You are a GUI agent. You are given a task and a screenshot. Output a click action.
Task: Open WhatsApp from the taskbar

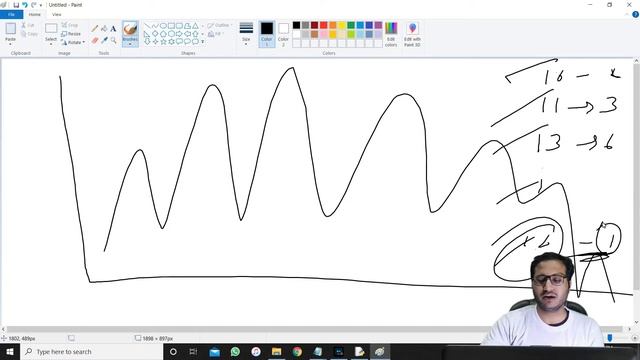pos(235,351)
